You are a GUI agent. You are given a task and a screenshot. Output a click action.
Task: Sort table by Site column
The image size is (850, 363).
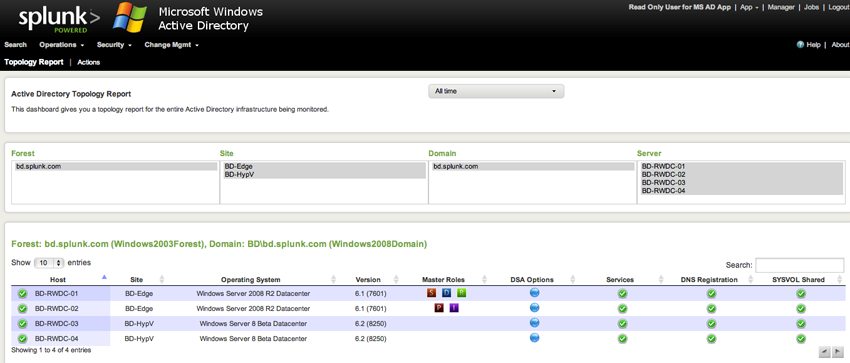pyautogui.click(x=137, y=280)
